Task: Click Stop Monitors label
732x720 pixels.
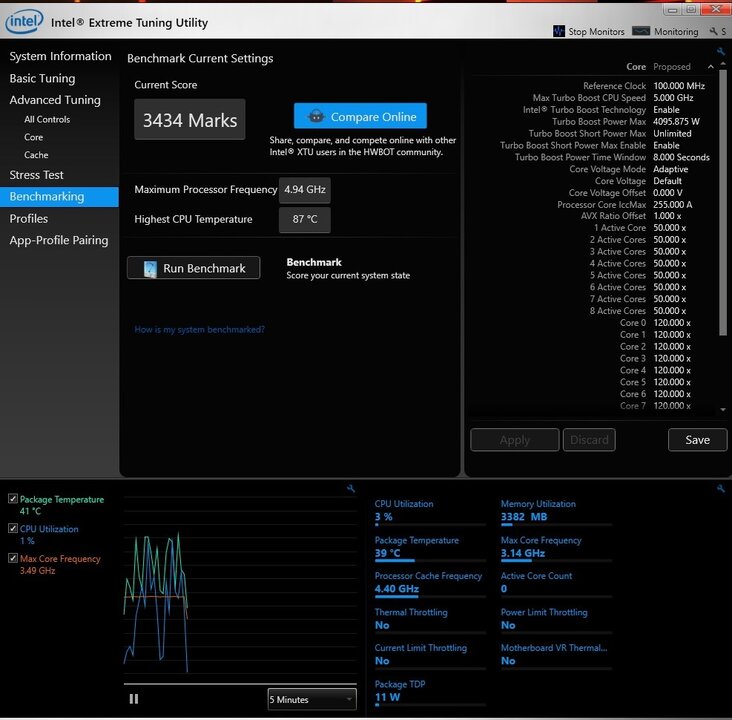Action: click(x=596, y=32)
